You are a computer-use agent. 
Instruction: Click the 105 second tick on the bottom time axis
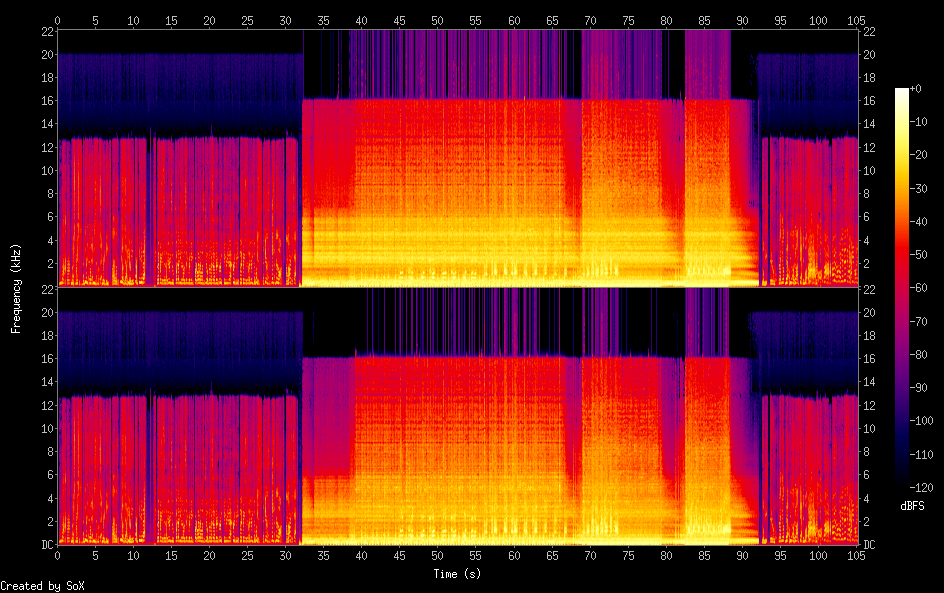857,553
